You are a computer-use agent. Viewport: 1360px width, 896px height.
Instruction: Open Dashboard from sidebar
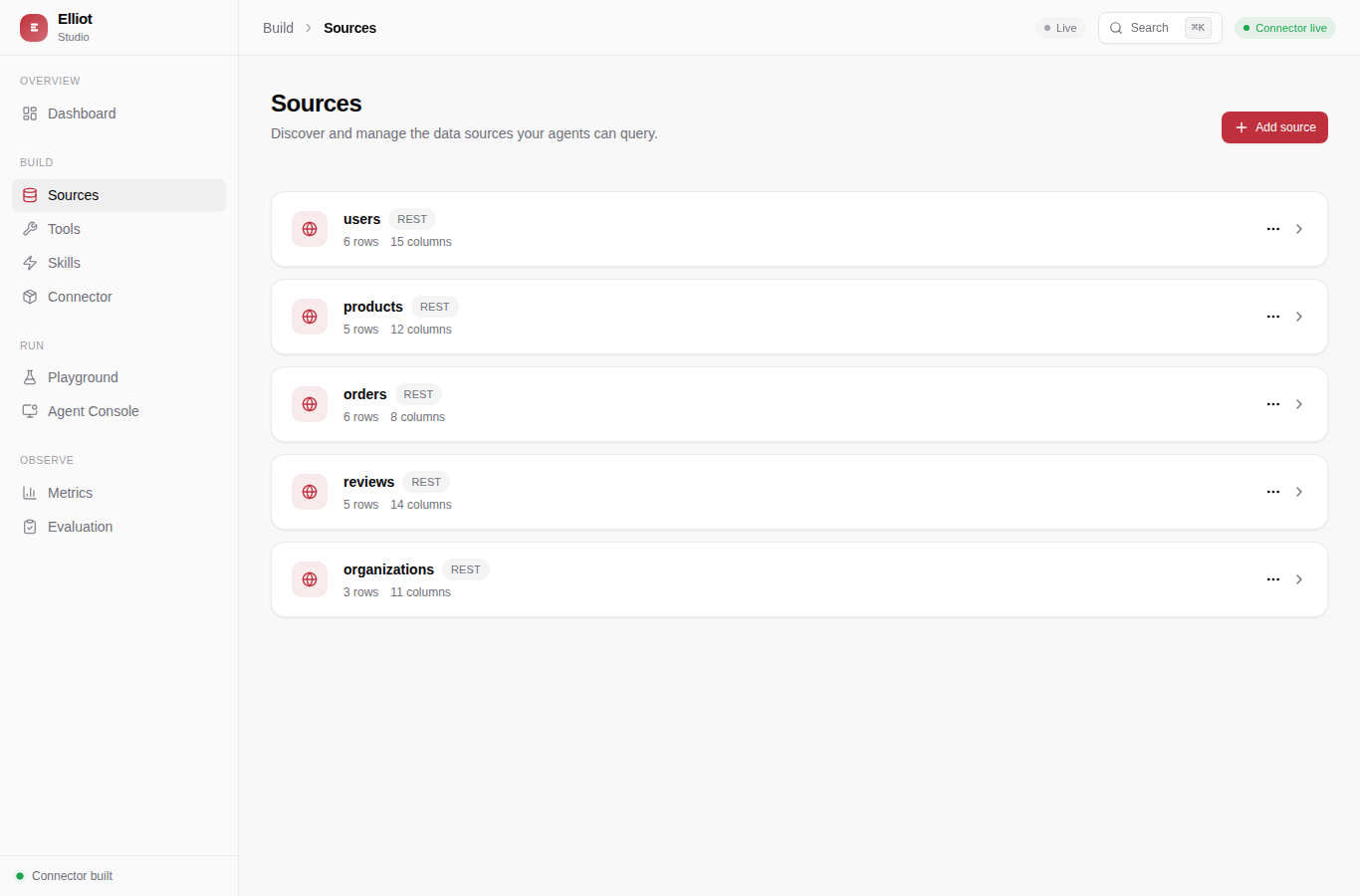pyautogui.click(x=118, y=113)
